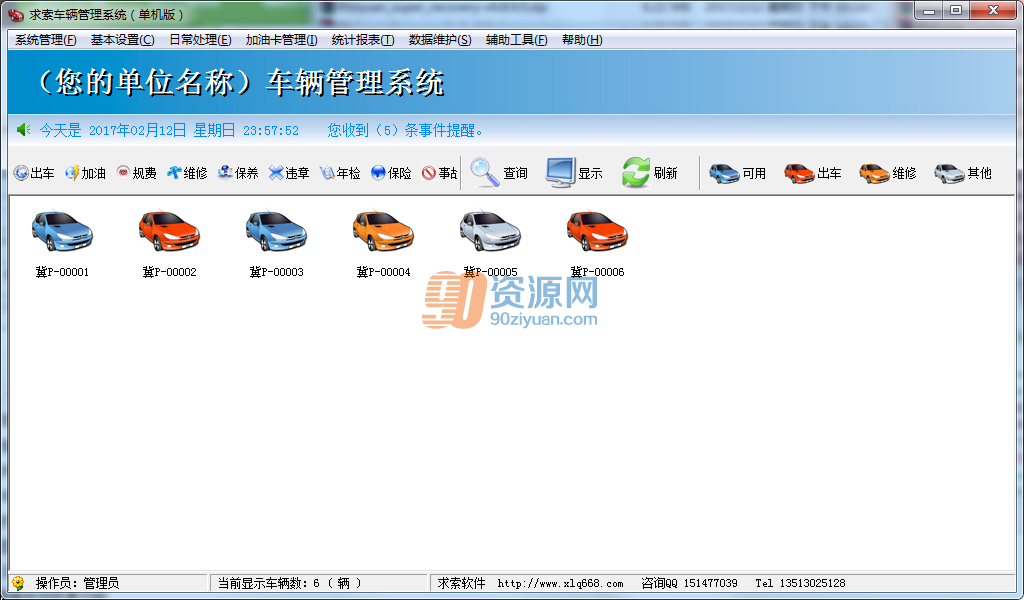Open the 日常处理(E) menu
The width and height of the screenshot is (1024, 600).
pos(200,40)
